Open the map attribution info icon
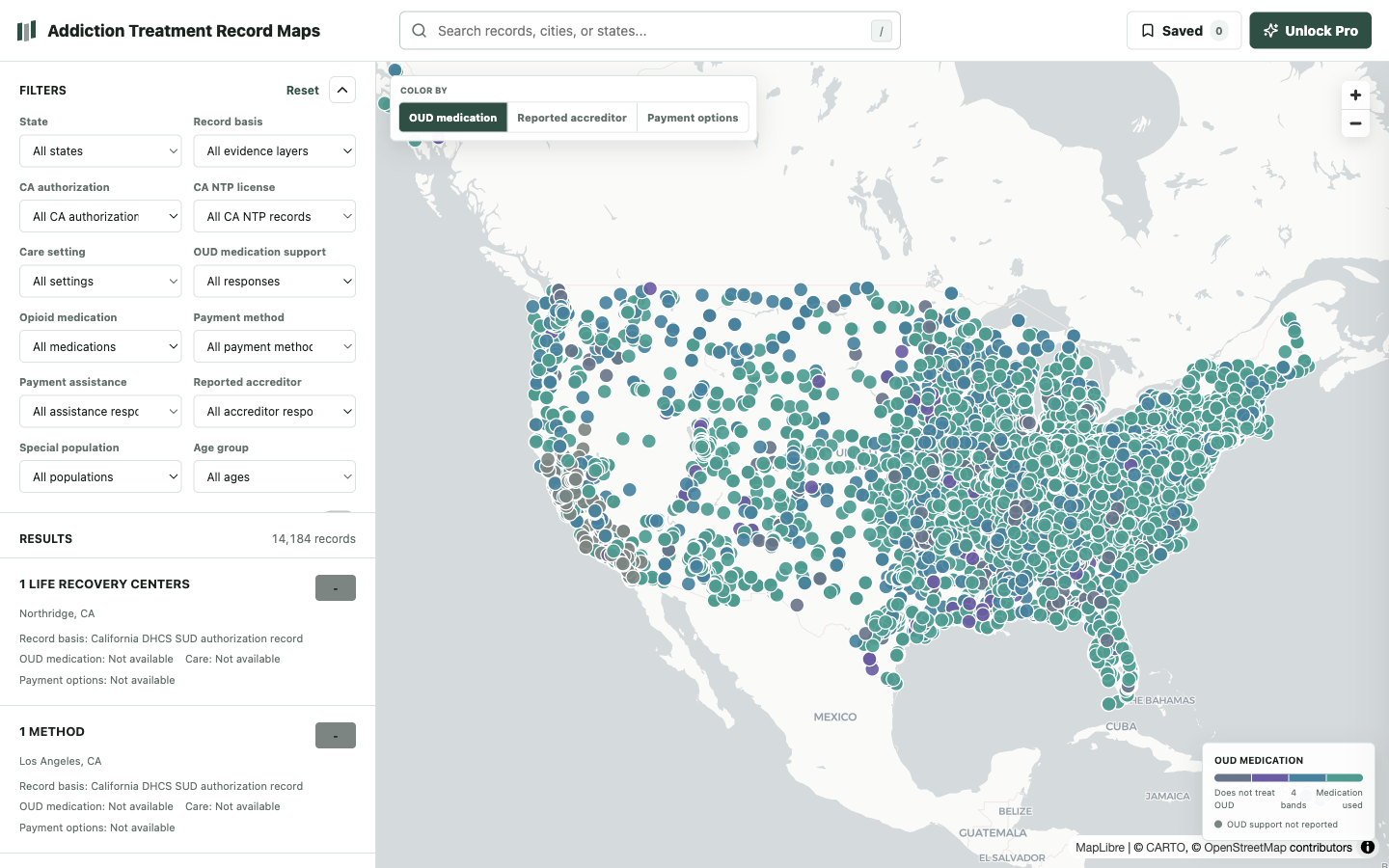The image size is (1389, 868). click(x=1368, y=848)
